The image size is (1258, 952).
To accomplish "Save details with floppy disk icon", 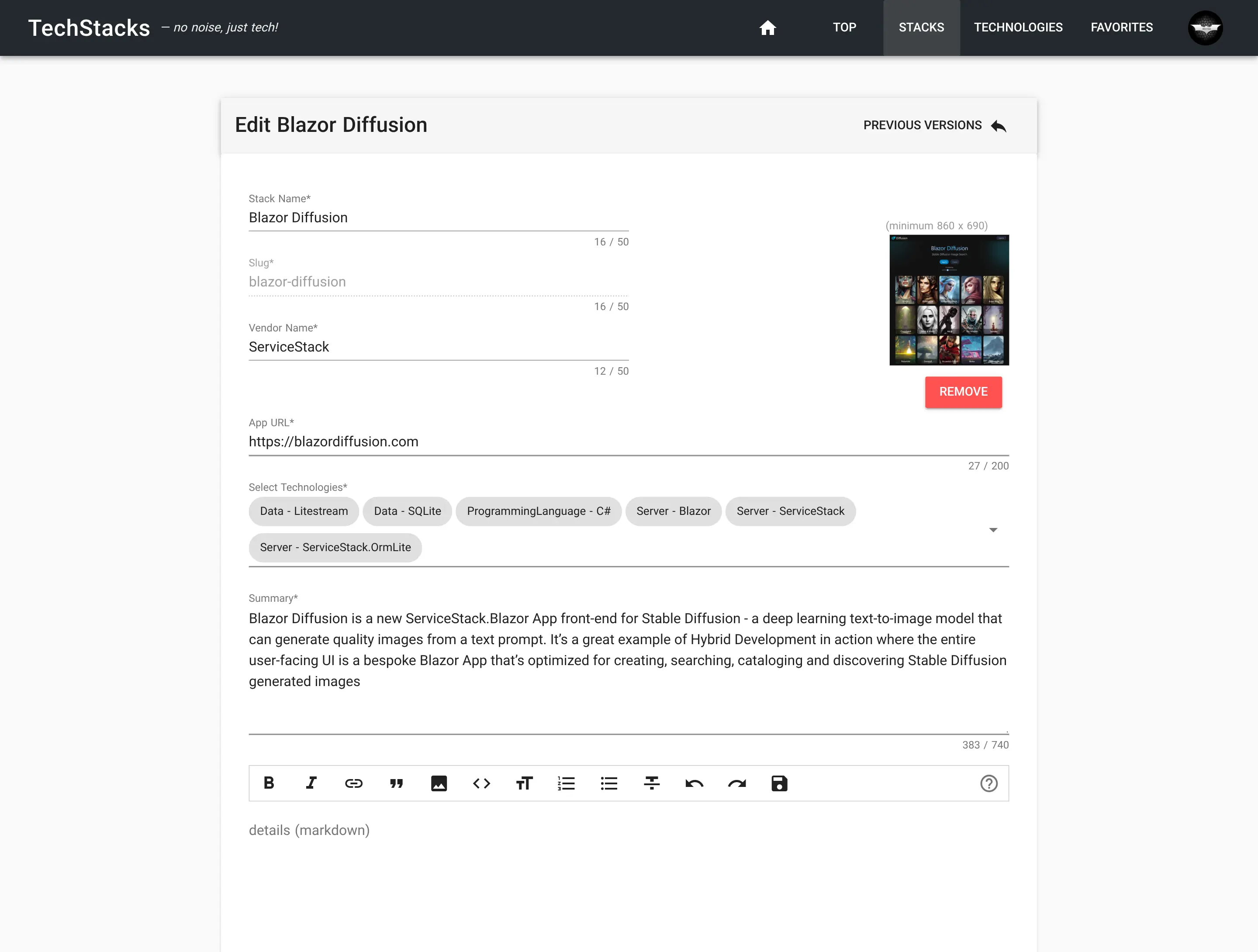I will pyautogui.click(x=779, y=783).
